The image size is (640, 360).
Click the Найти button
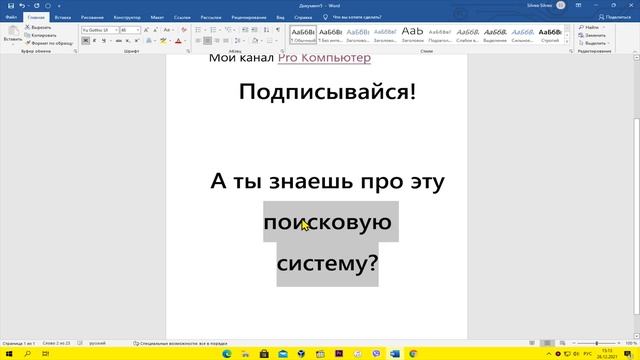589,27
